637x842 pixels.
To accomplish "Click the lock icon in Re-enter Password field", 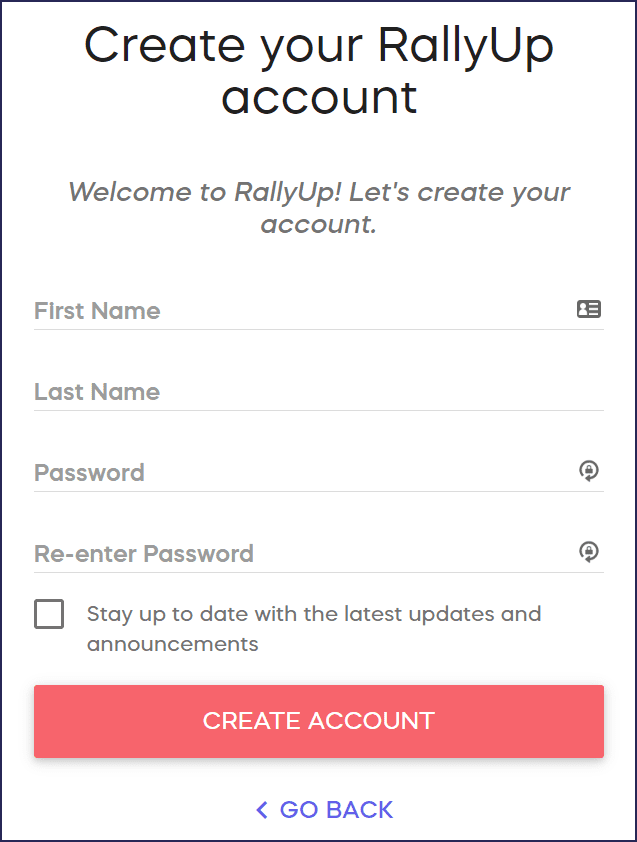I will coord(589,552).
